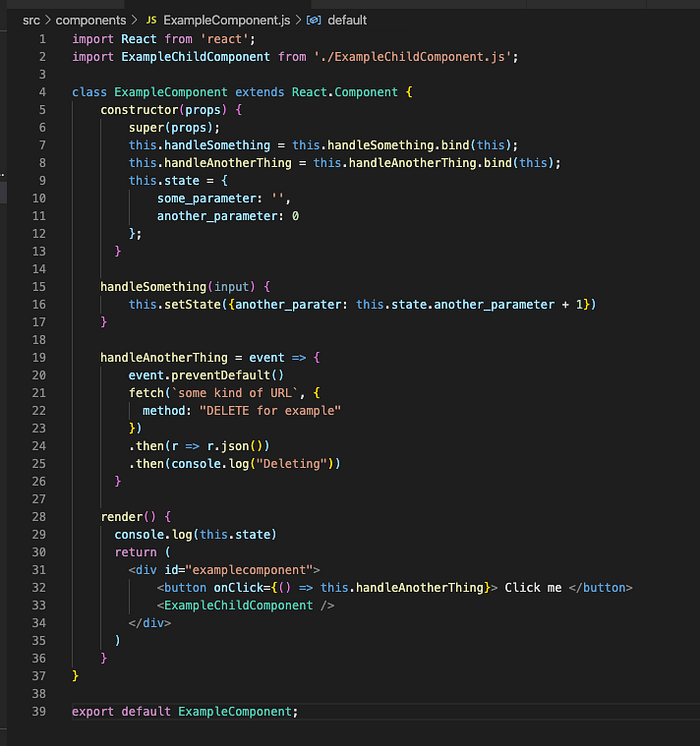
Task: Click 'React.Component' in class declaration
Action: (345, 92)
